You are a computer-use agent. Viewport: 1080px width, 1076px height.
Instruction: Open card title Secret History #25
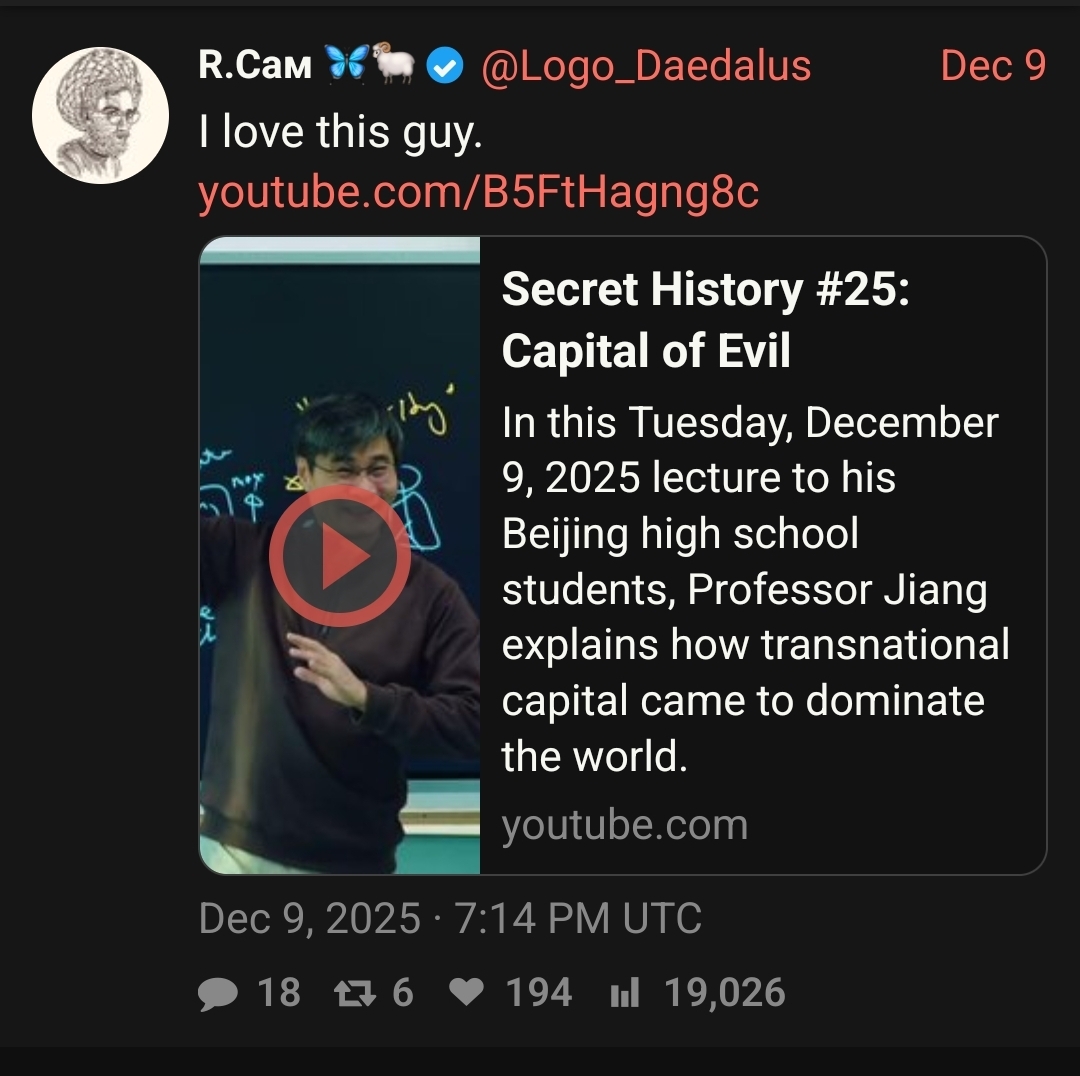[705, 320]
